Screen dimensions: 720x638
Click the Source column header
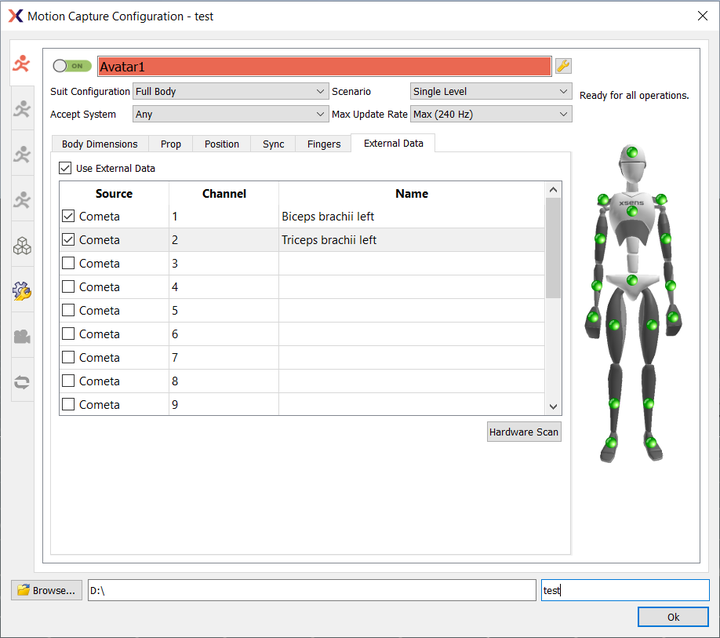pyautogui.click(x=114, y=193)
